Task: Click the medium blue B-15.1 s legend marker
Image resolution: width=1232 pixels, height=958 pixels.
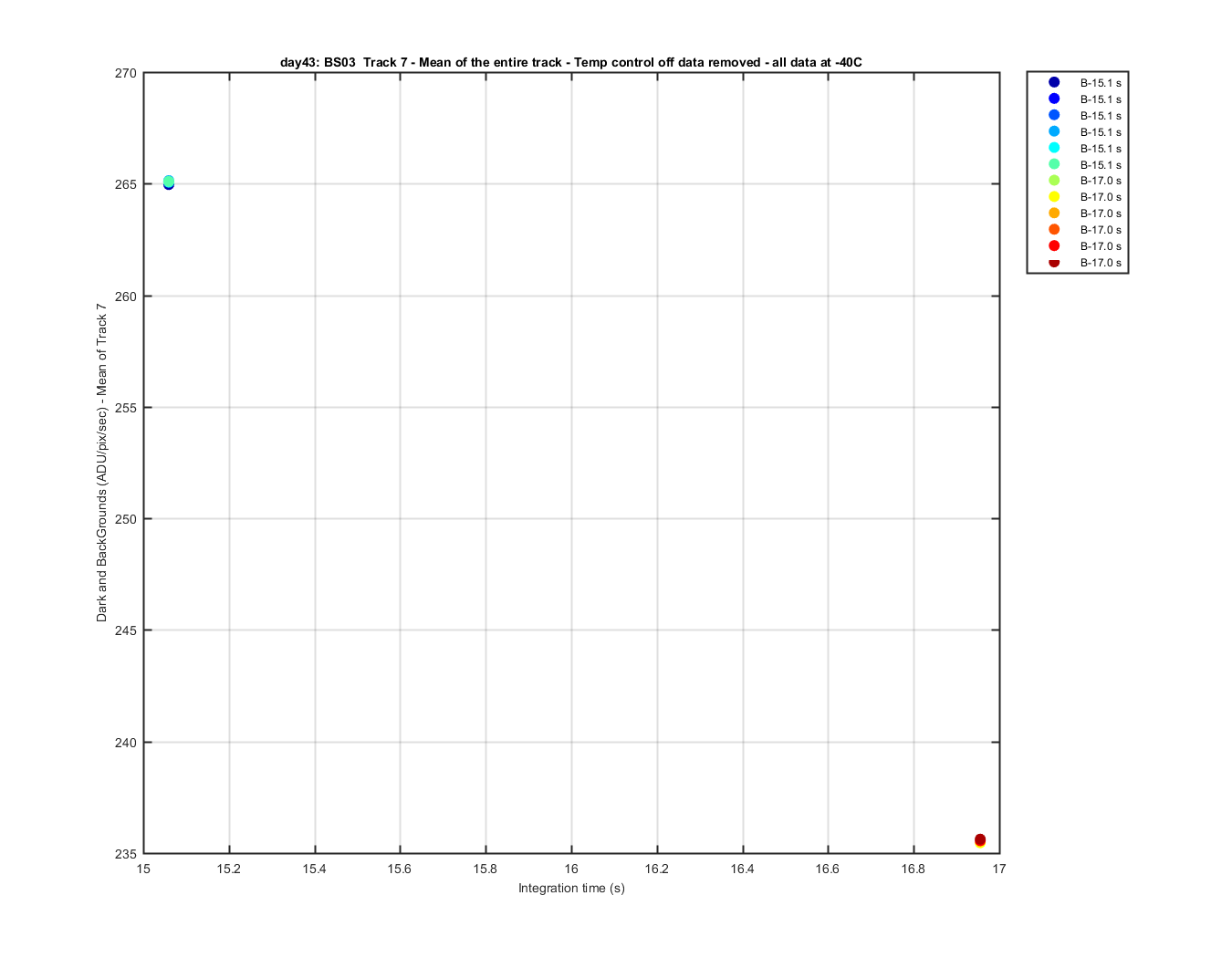Action: click(1054, 115)
